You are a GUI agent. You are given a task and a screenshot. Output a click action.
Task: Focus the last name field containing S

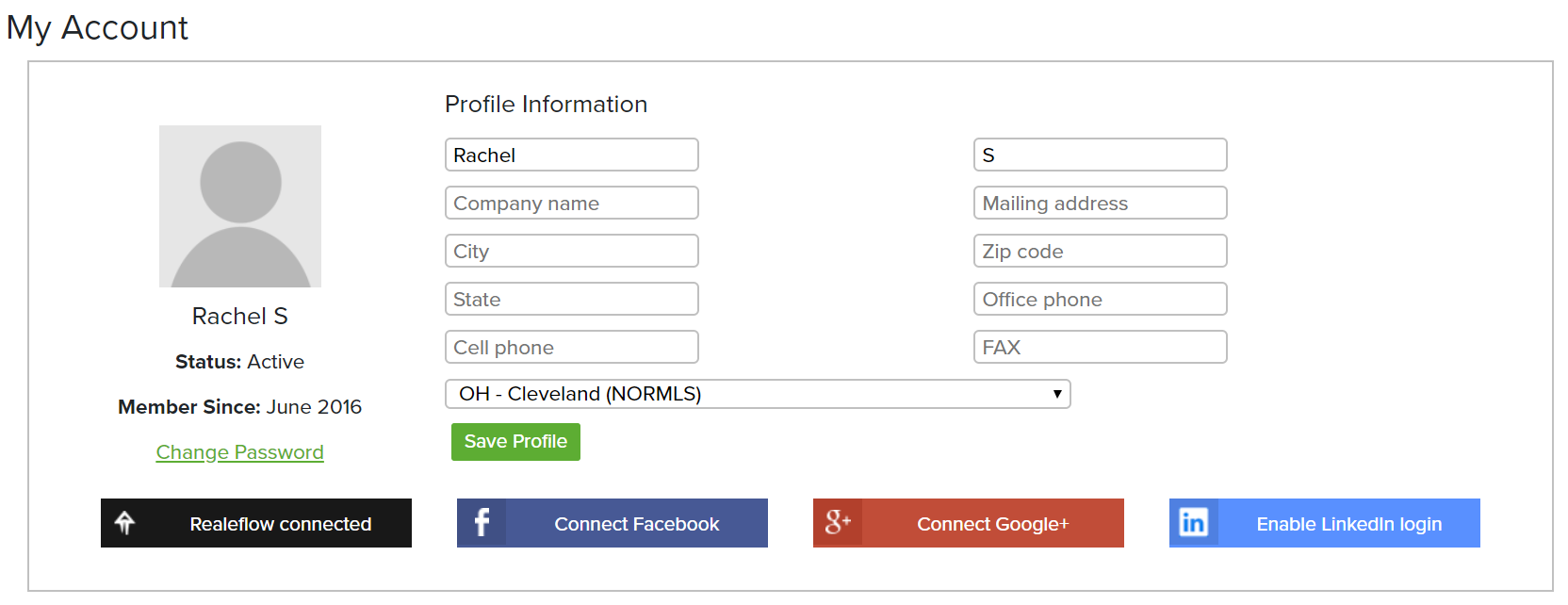(x=1101, y=155)
